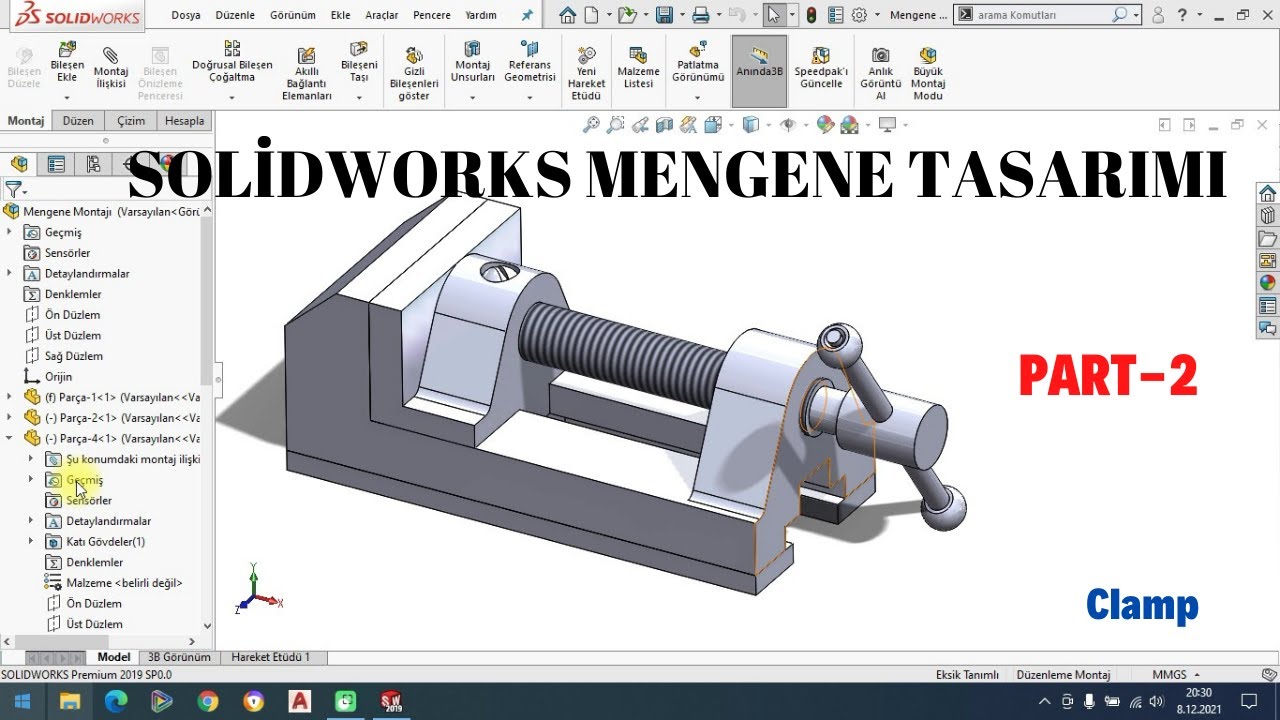Open the Yardım menu
This screenshot has height=720, width=1280.
point(481,15)
